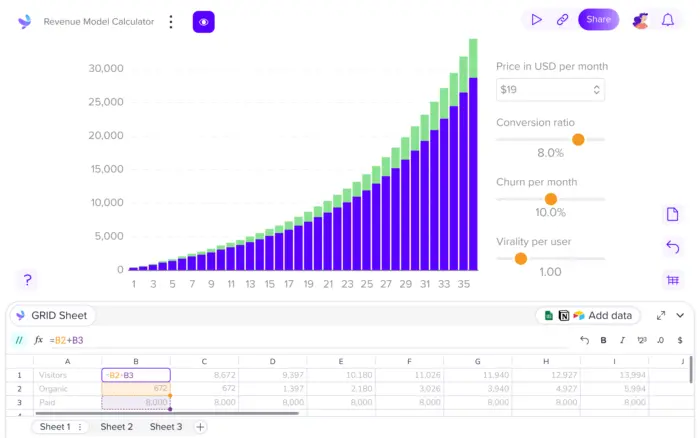Apply currency dollar format
Viewport: 700px width, 438px height.
click(x=679, y=340)
